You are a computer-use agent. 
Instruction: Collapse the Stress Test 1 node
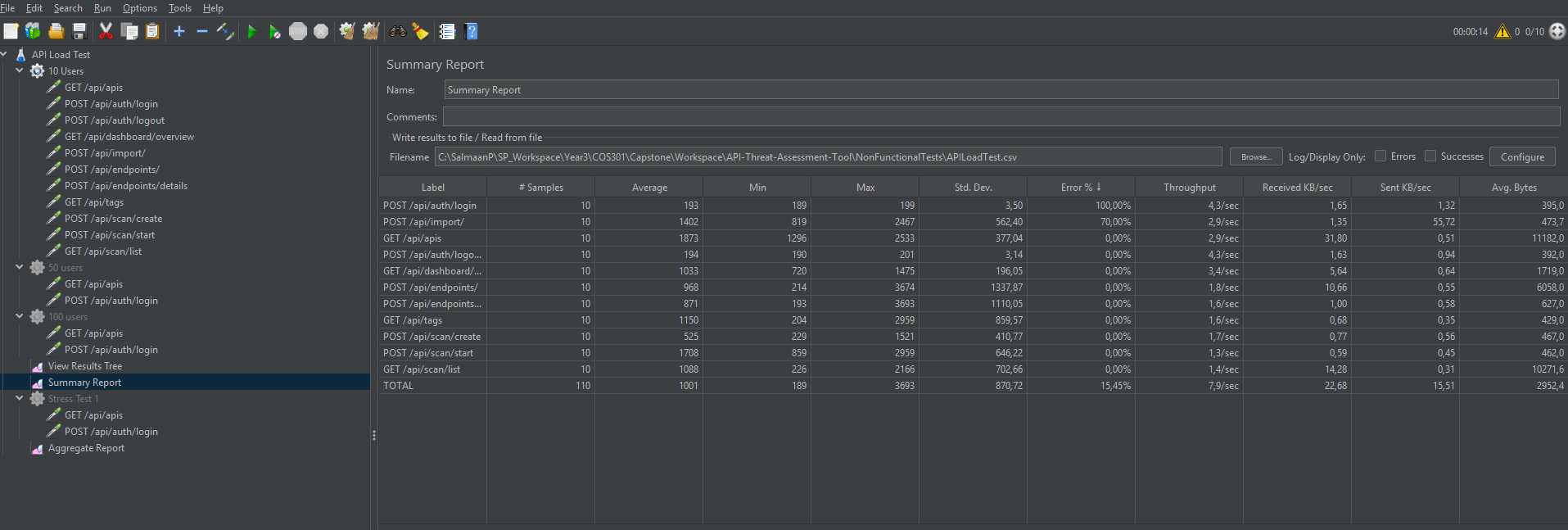[x=20, y=398]
